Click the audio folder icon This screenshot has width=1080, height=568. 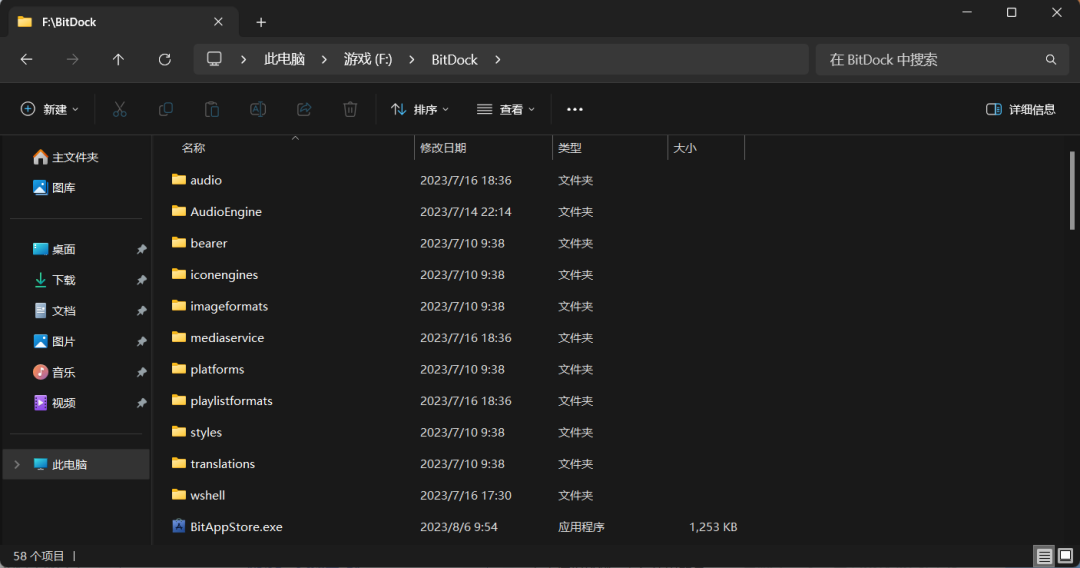pos(178,180)
